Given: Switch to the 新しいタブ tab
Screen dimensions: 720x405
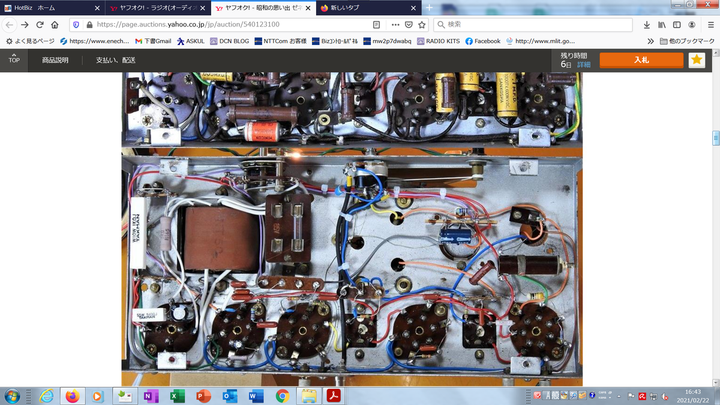Looking at the screenshot, I should pyautogui.click(x=350, y=7).
